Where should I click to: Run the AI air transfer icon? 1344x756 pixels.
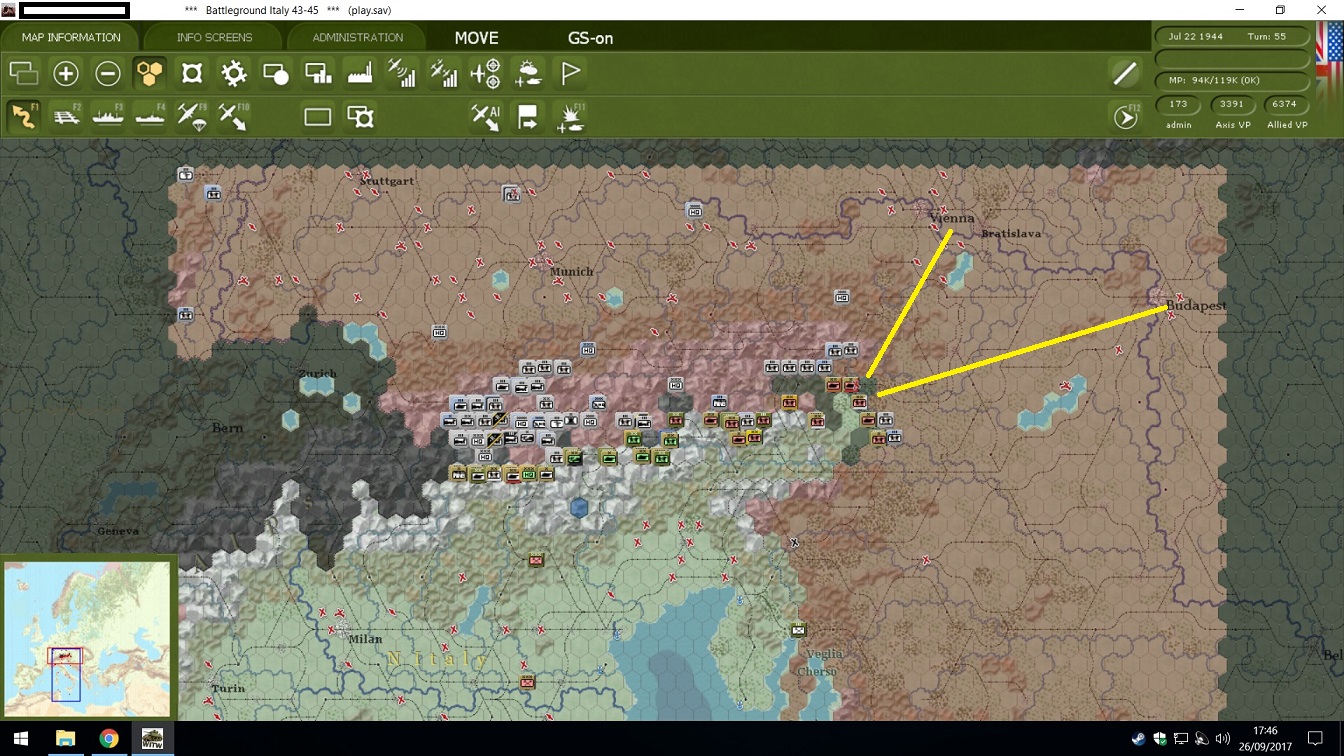point(486,117)
